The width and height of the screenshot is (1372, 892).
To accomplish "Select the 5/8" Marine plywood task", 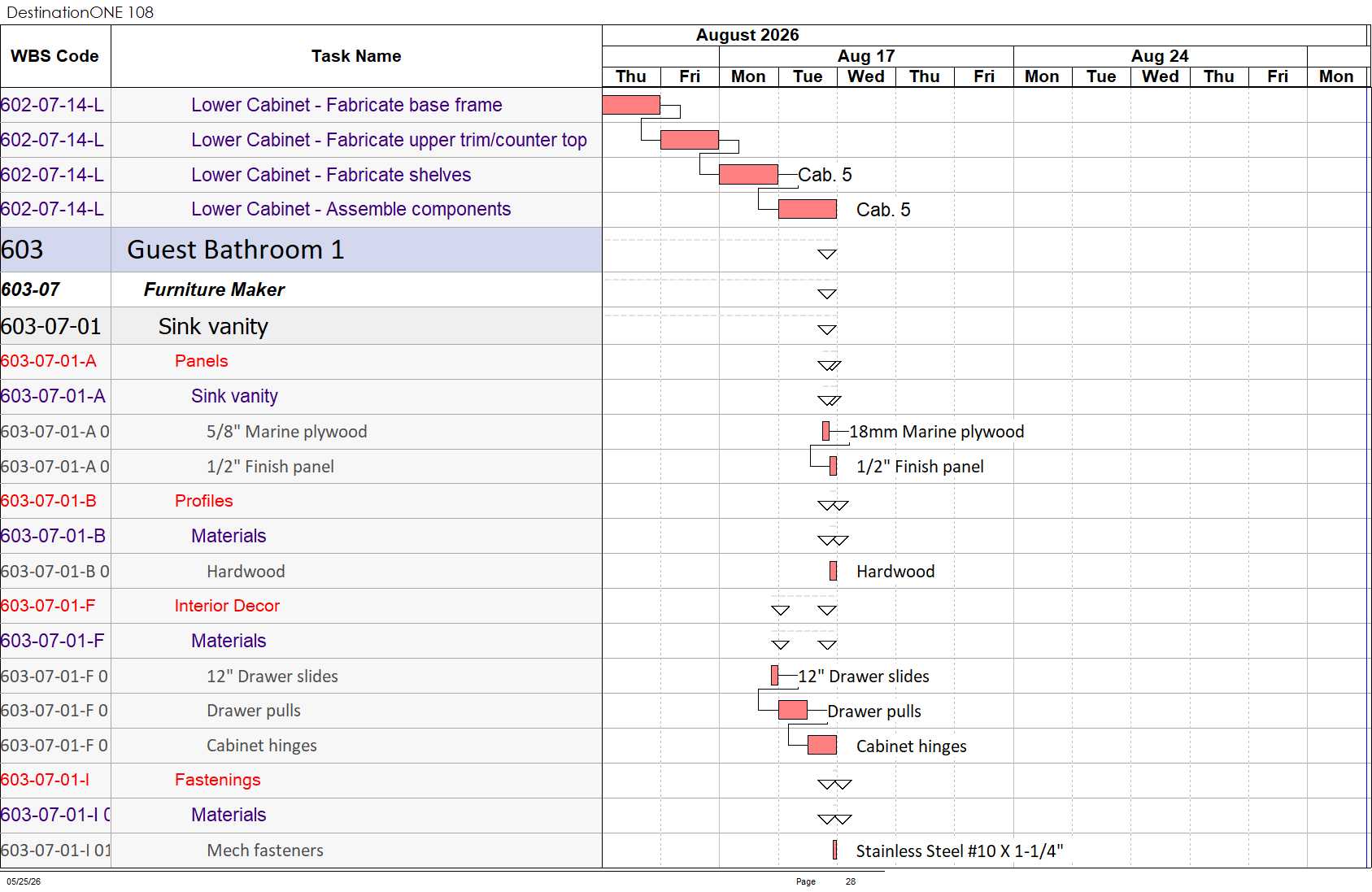I will click(286, 432).
